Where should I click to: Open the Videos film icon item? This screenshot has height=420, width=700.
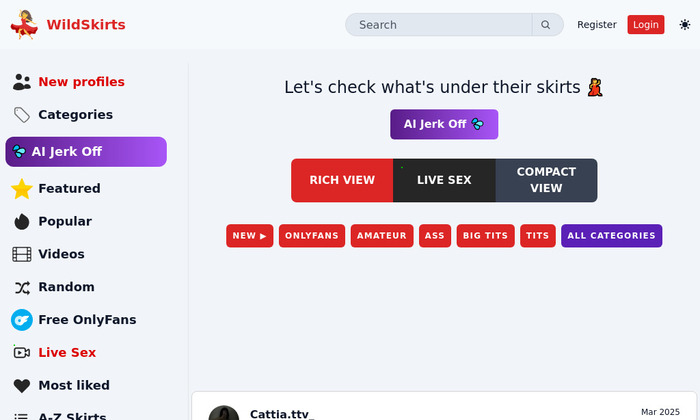[21, 254]
